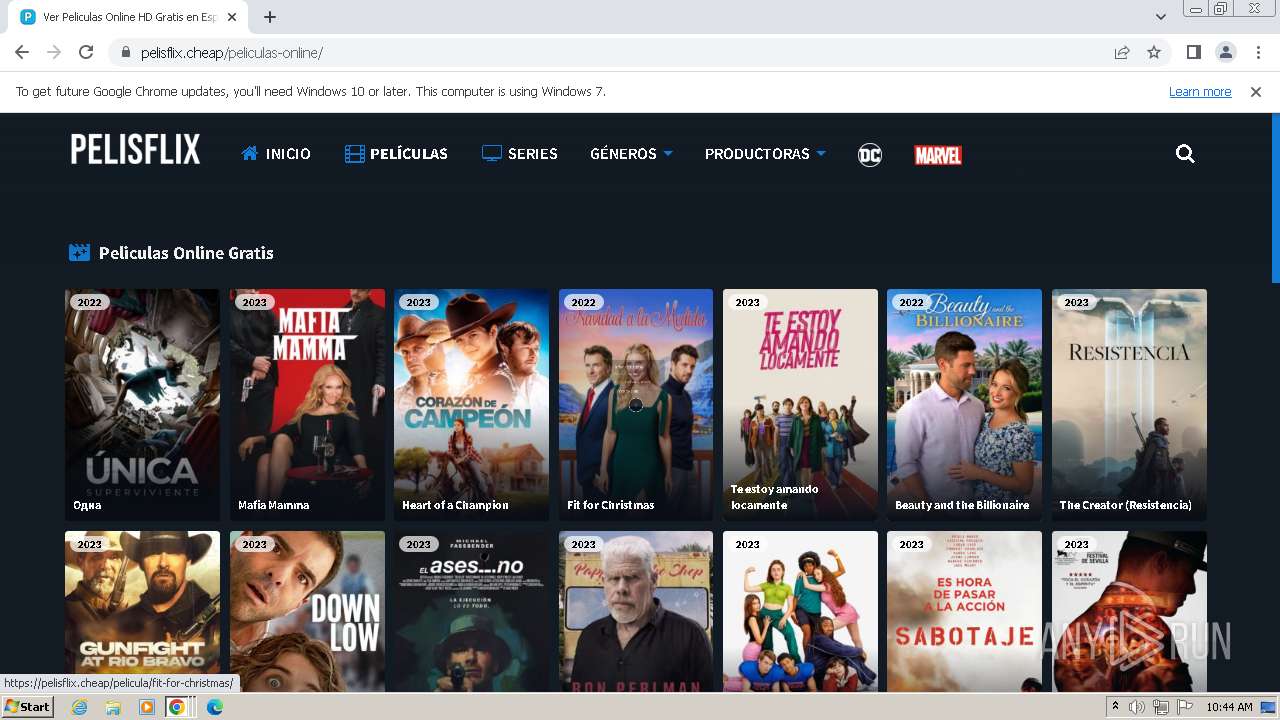The height and width of the screenshot is (720, 1280).
Task: Share this page icon in address bar
Action: (x=1122, y=52)
